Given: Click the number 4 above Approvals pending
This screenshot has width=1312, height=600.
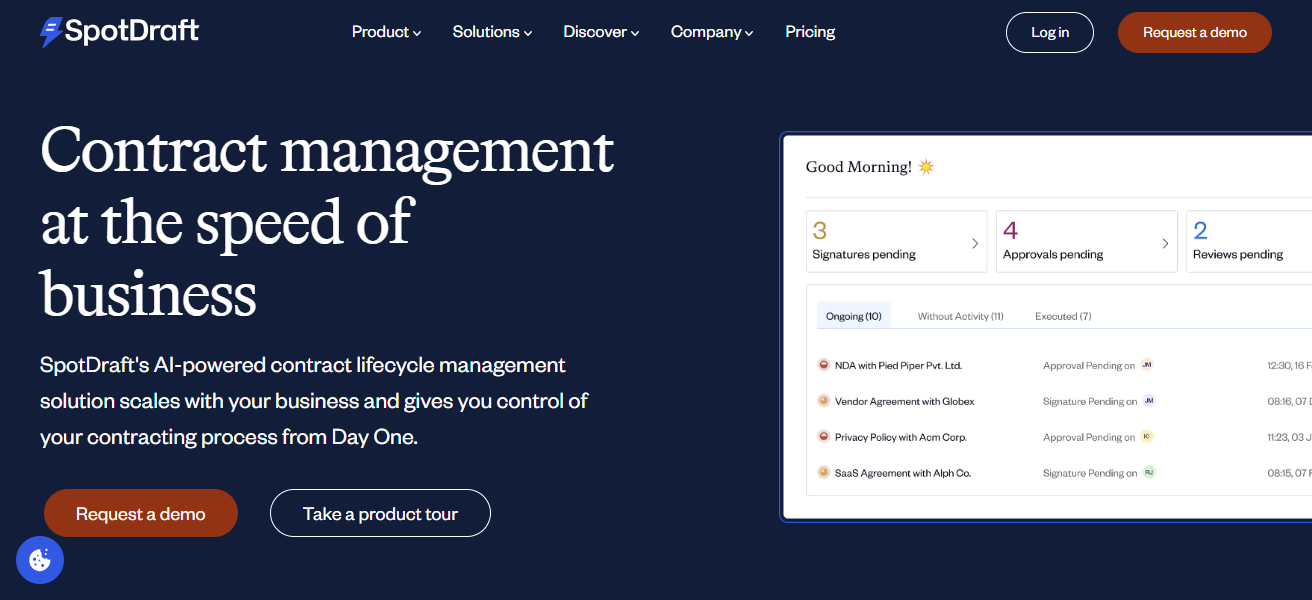Looking at the screenshot, I should pyautogui.click(x=1011, y=231).
